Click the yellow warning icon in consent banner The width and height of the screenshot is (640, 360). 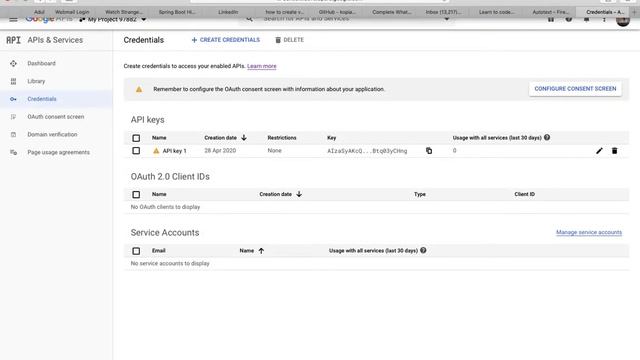point(139,89)
